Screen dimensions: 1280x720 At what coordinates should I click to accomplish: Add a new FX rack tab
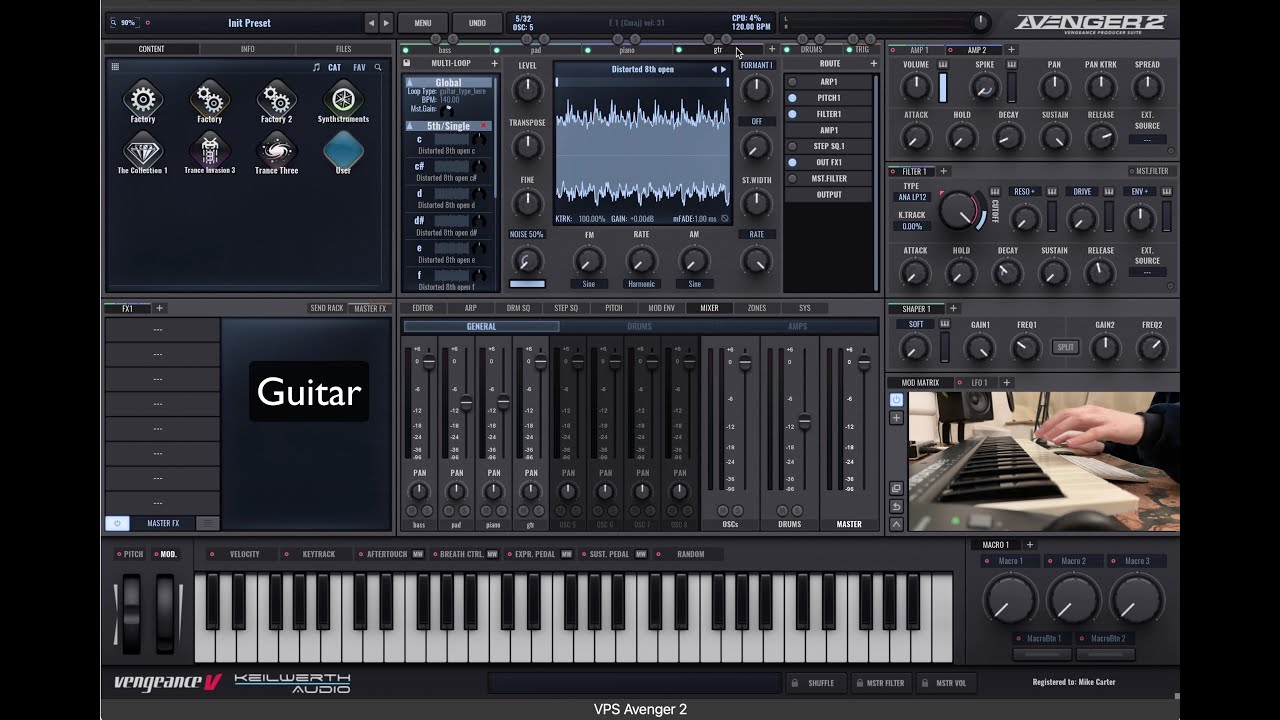click(x=159, y=308)
